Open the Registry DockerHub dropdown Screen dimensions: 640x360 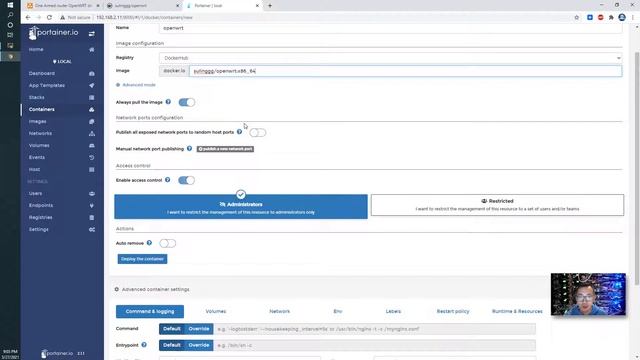(x=391, y=58)
